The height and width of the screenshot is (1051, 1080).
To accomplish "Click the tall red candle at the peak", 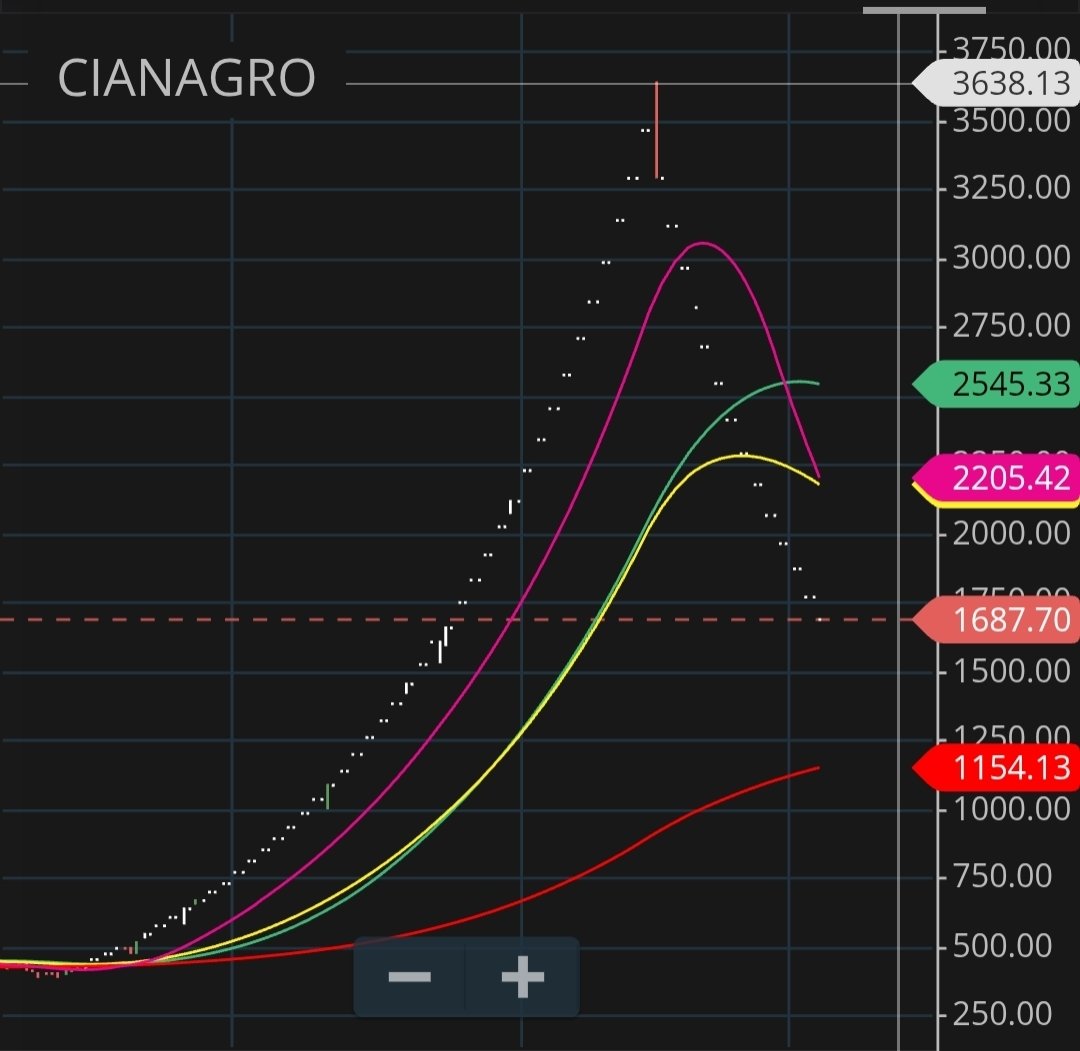I will click(656, 130).
